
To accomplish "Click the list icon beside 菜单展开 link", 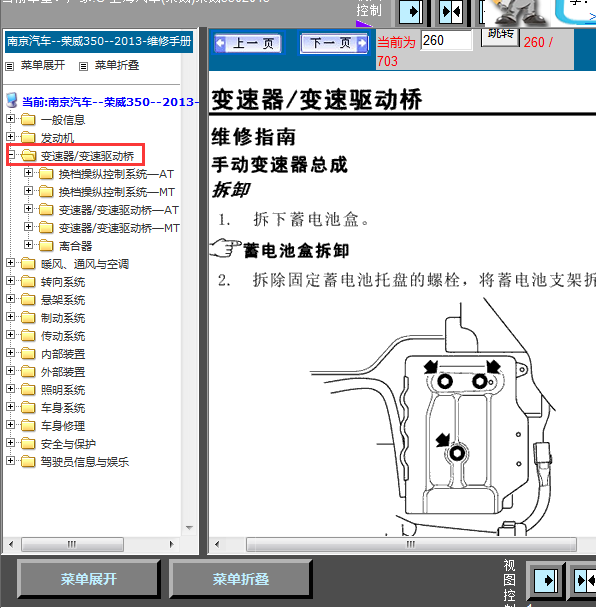I will (9, 66).
